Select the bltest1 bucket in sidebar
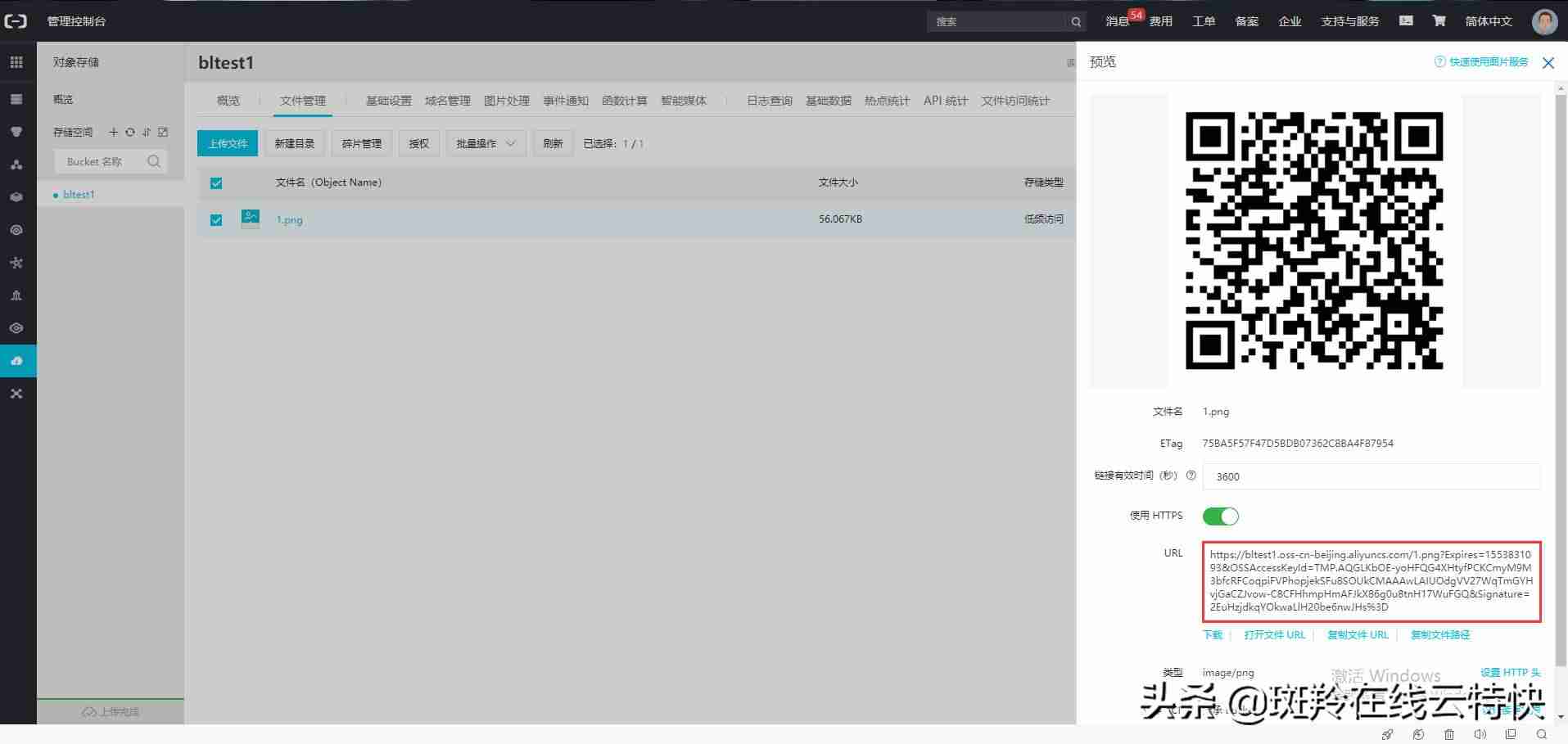This screenshot has width=1568, height=744. coord(79,195)
